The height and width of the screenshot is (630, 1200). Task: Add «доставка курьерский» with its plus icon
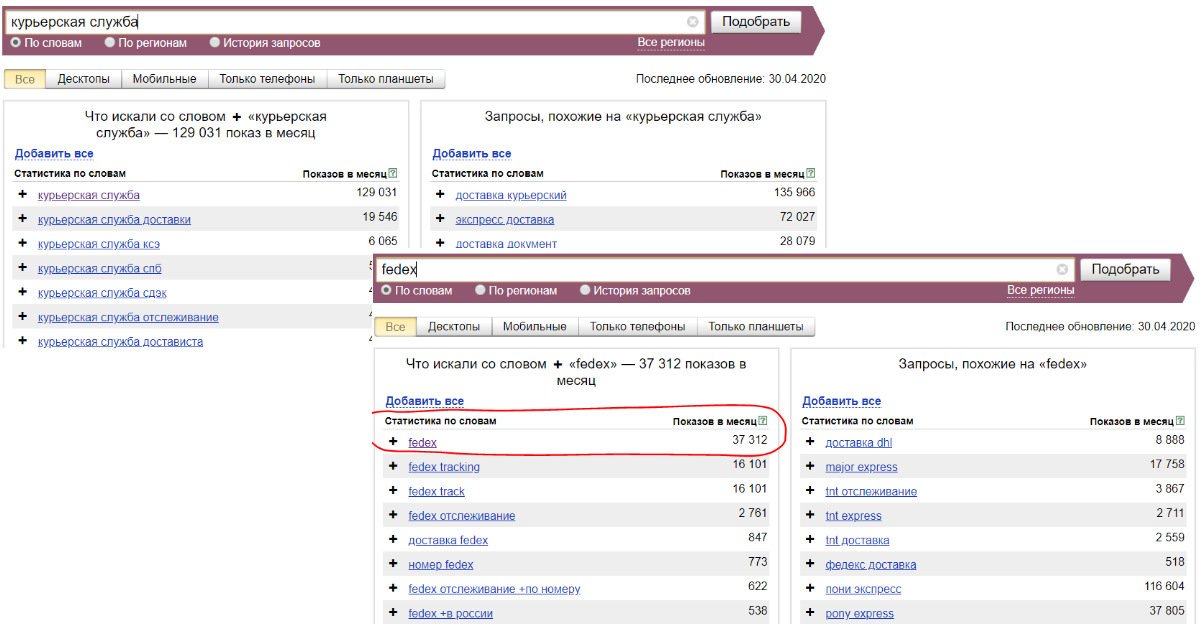440,194
